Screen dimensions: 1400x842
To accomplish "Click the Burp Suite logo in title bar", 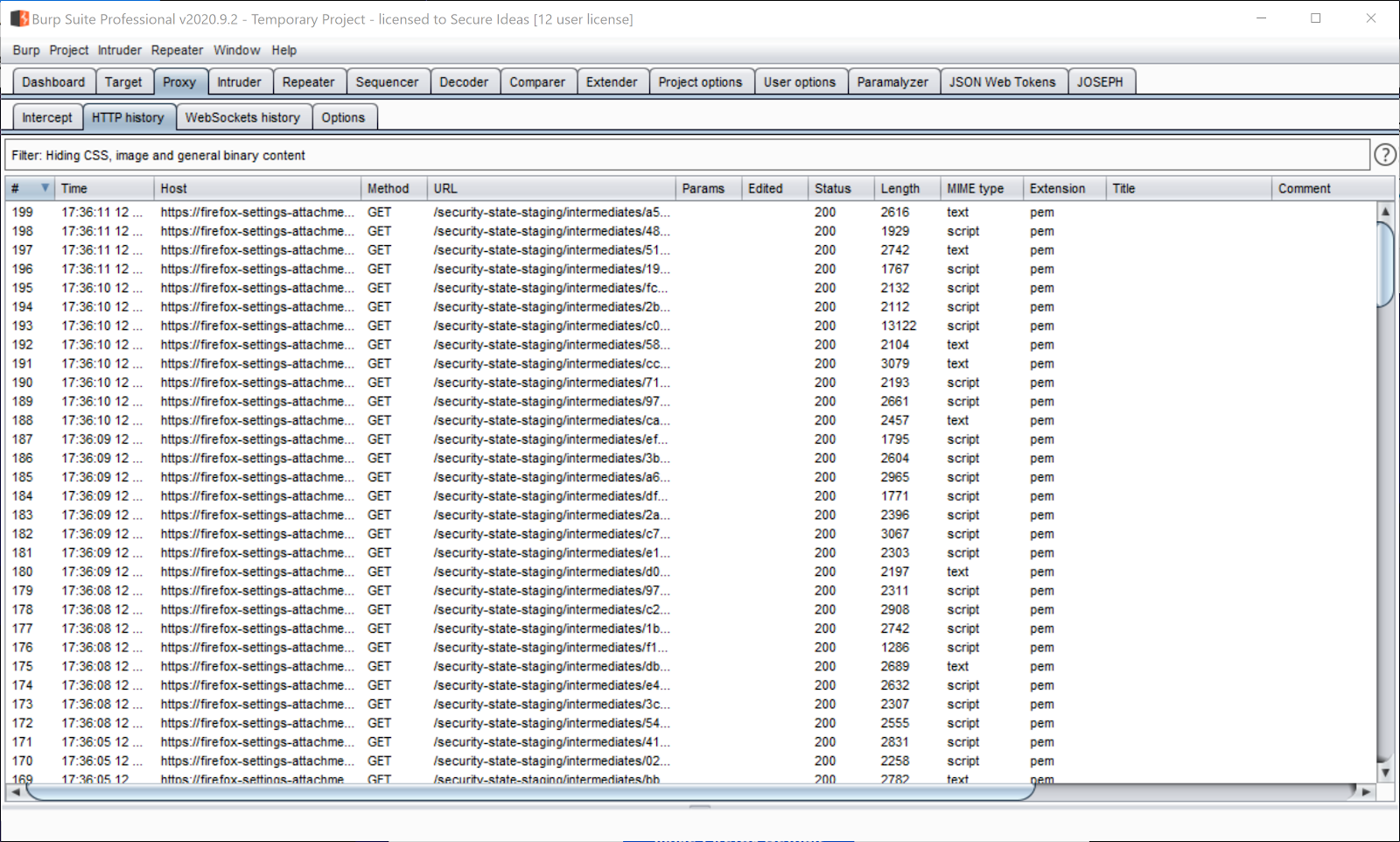I will click(19, 18).
